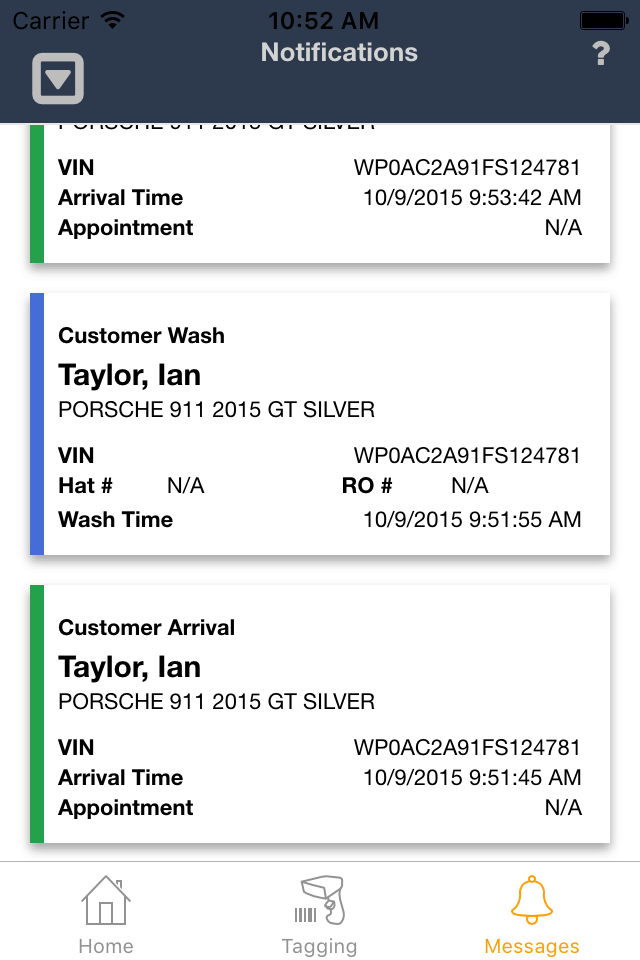Viewport: 640px width, 960px height.
Task: Tap the battery indicator icon
Action: tap(603, 20)
